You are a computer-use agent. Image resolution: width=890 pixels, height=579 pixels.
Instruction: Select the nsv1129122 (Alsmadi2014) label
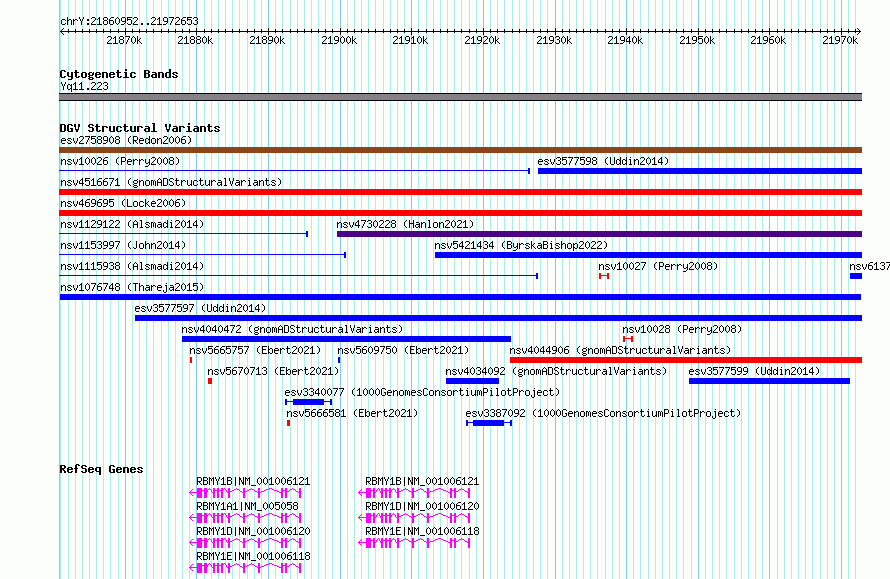[x=132, y=224]
